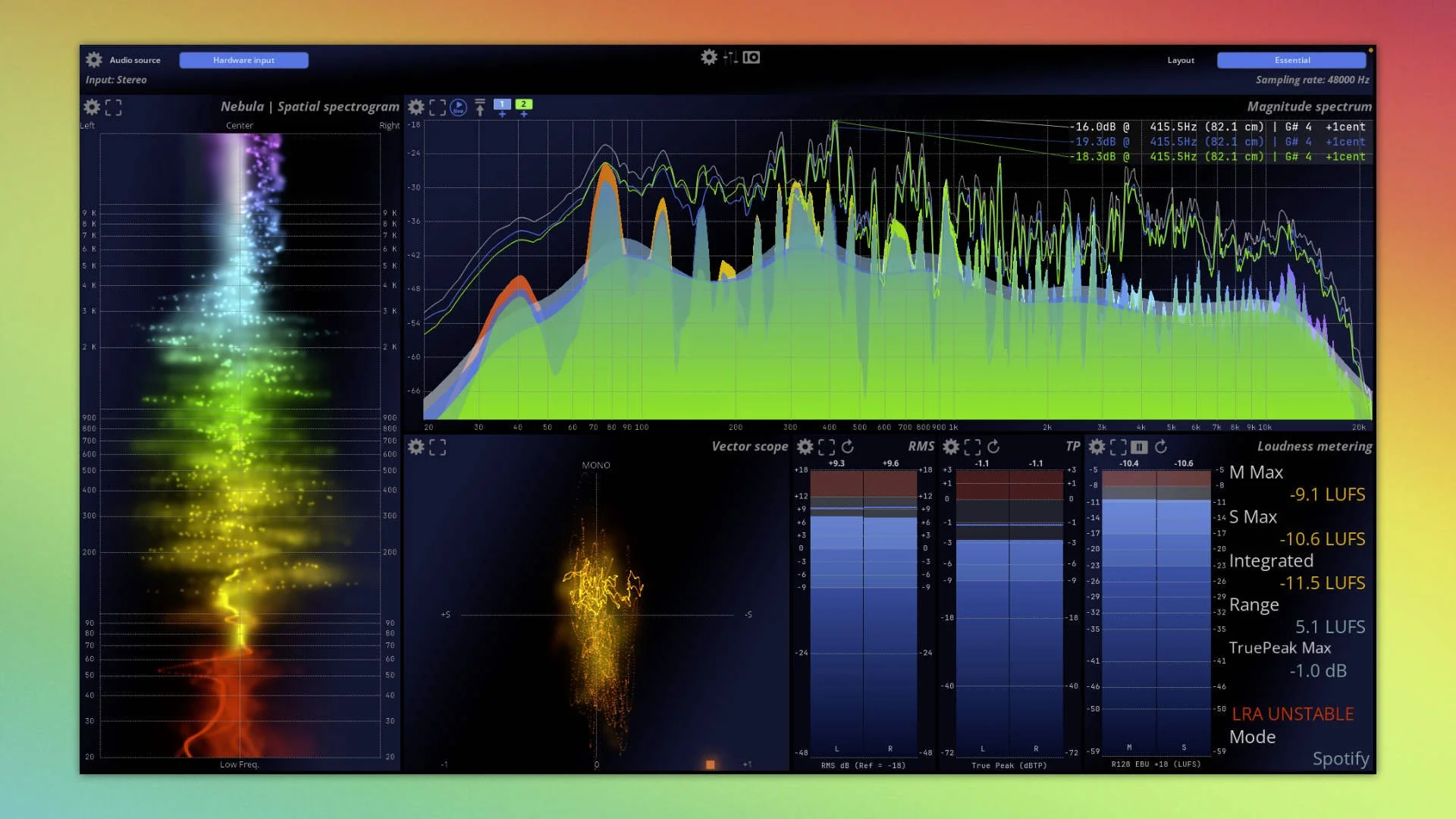Open the global settings gear in the top center bar
This screenshot has height=819, width=1456.
[708, 58]
